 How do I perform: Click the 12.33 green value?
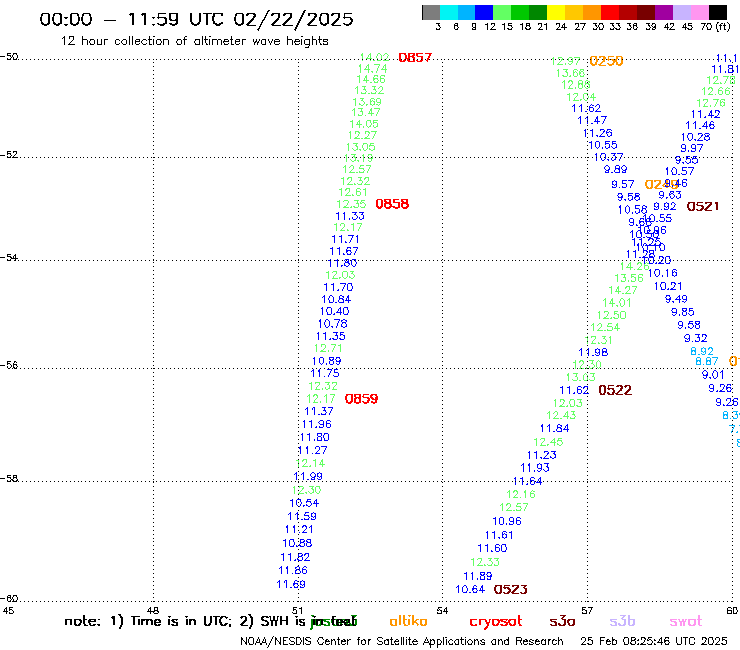pyautogui.click(x=485, y=562)
